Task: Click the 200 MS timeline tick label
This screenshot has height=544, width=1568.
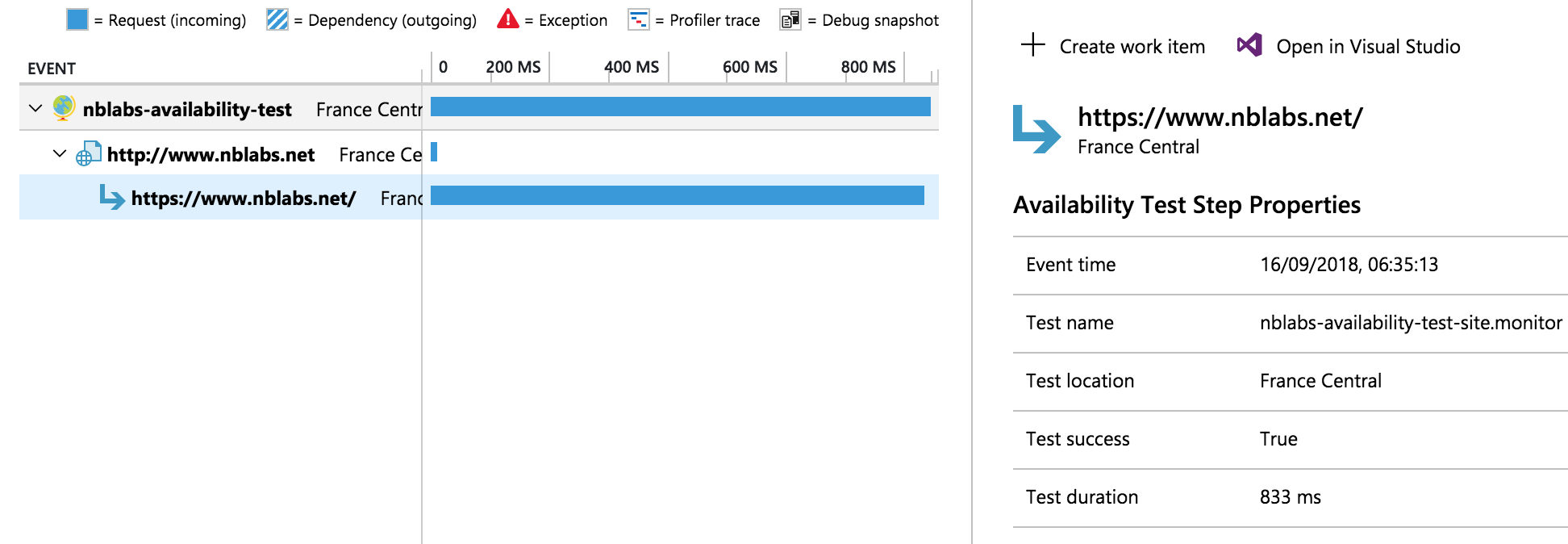Action: coord(513,67)
